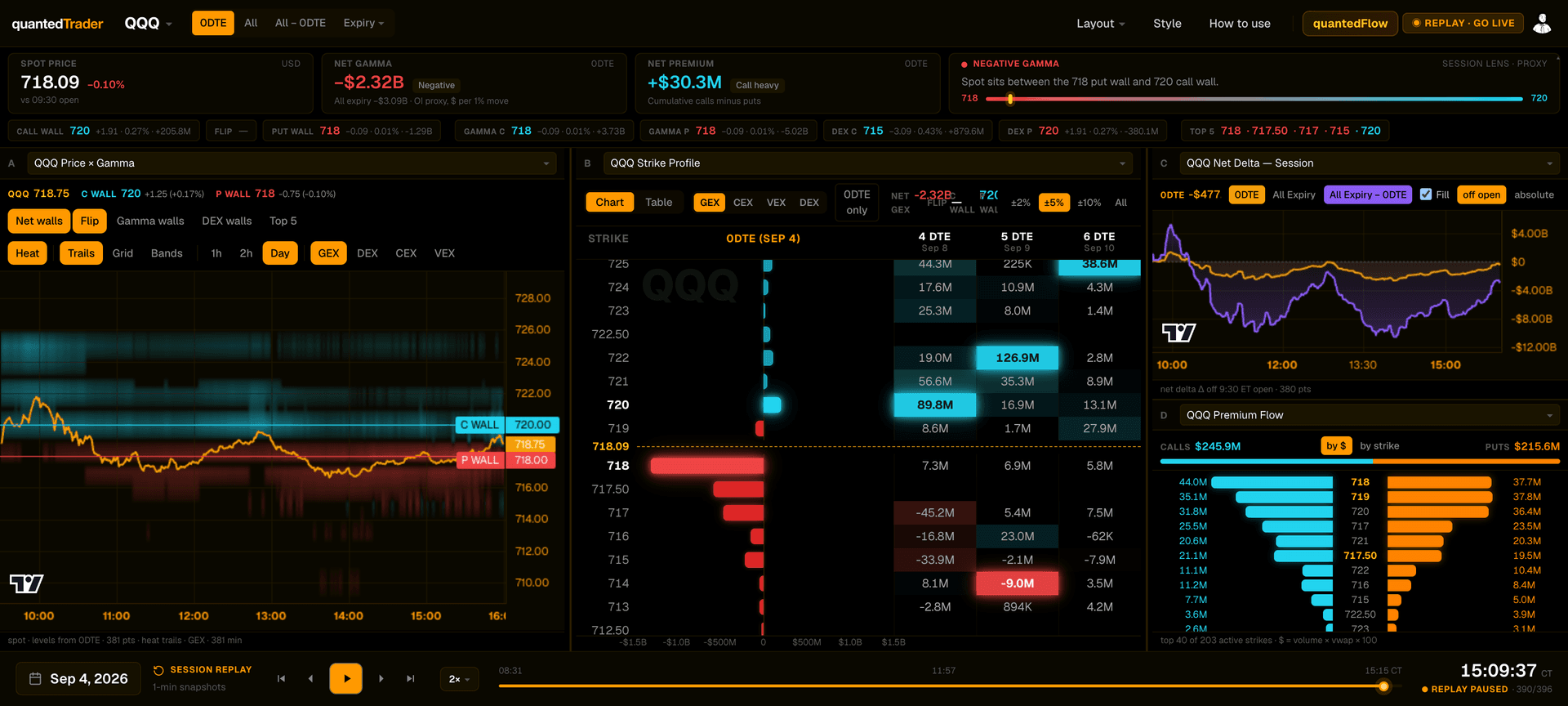This screenshot has height=706, width=1568.
Task: Switch Net Delta to absolute mode
Action: pos(1534,194)
